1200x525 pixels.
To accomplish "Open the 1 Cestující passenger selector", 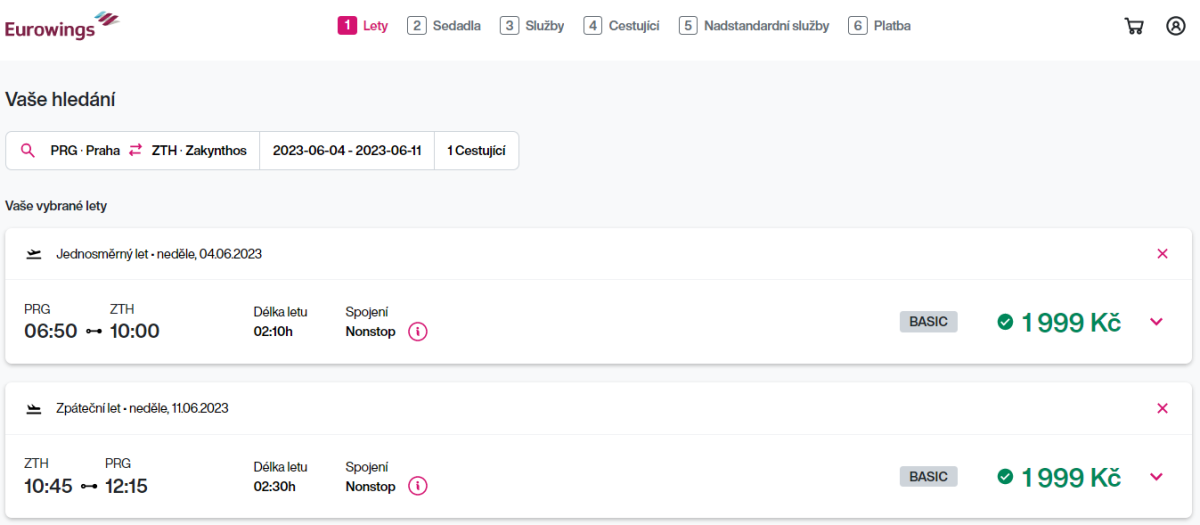I will pos(476,151).
